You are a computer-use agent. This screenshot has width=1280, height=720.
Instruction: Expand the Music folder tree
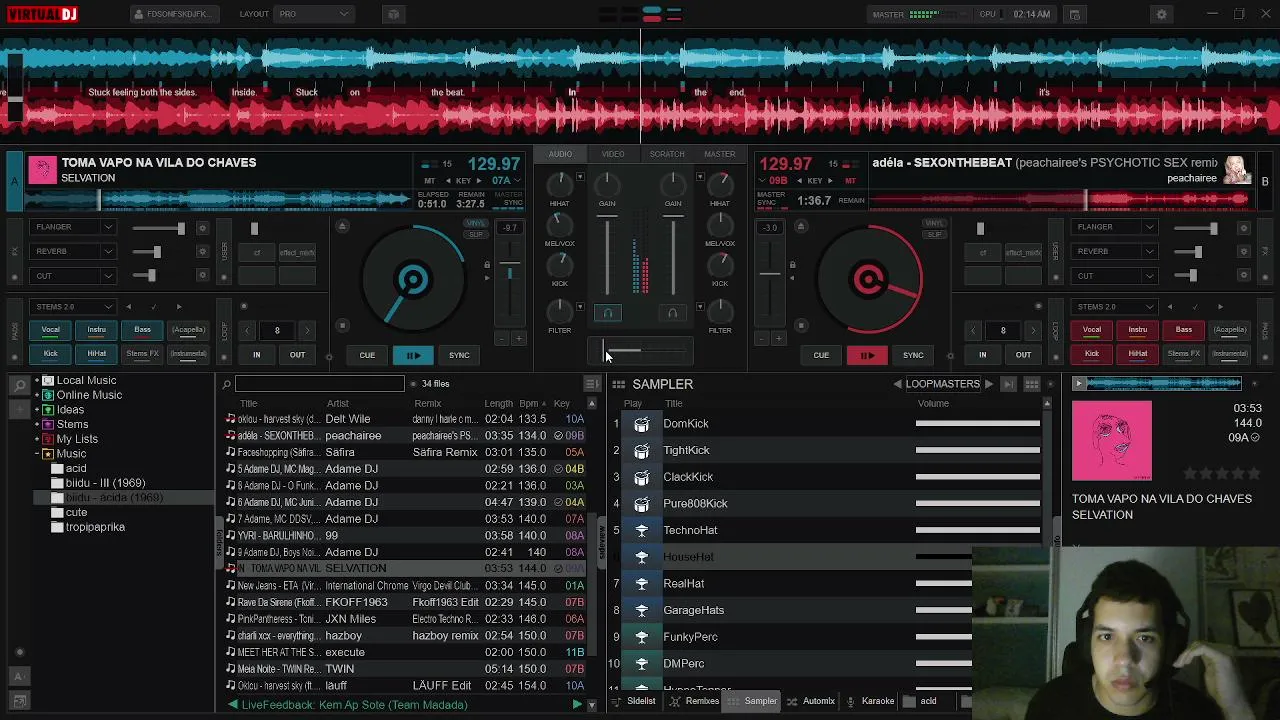point(37,454)
